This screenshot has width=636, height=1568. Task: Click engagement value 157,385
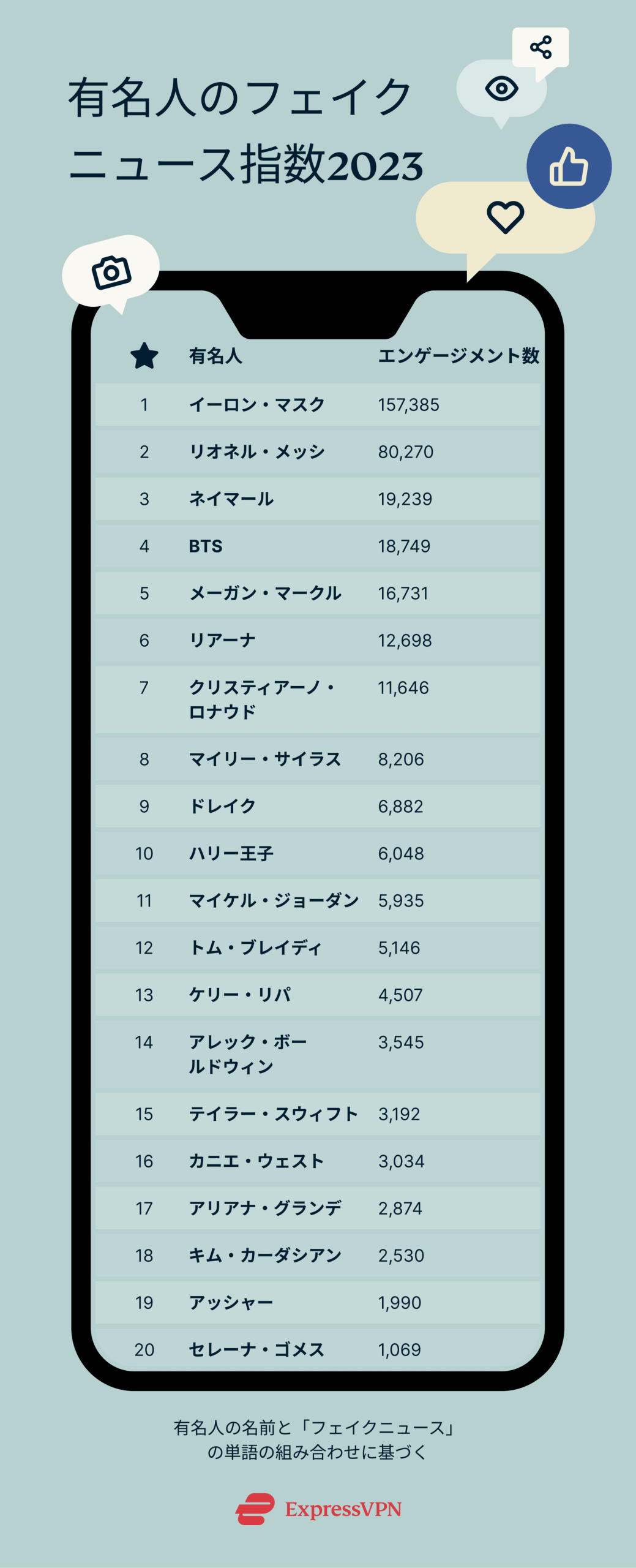click(408, 405)
